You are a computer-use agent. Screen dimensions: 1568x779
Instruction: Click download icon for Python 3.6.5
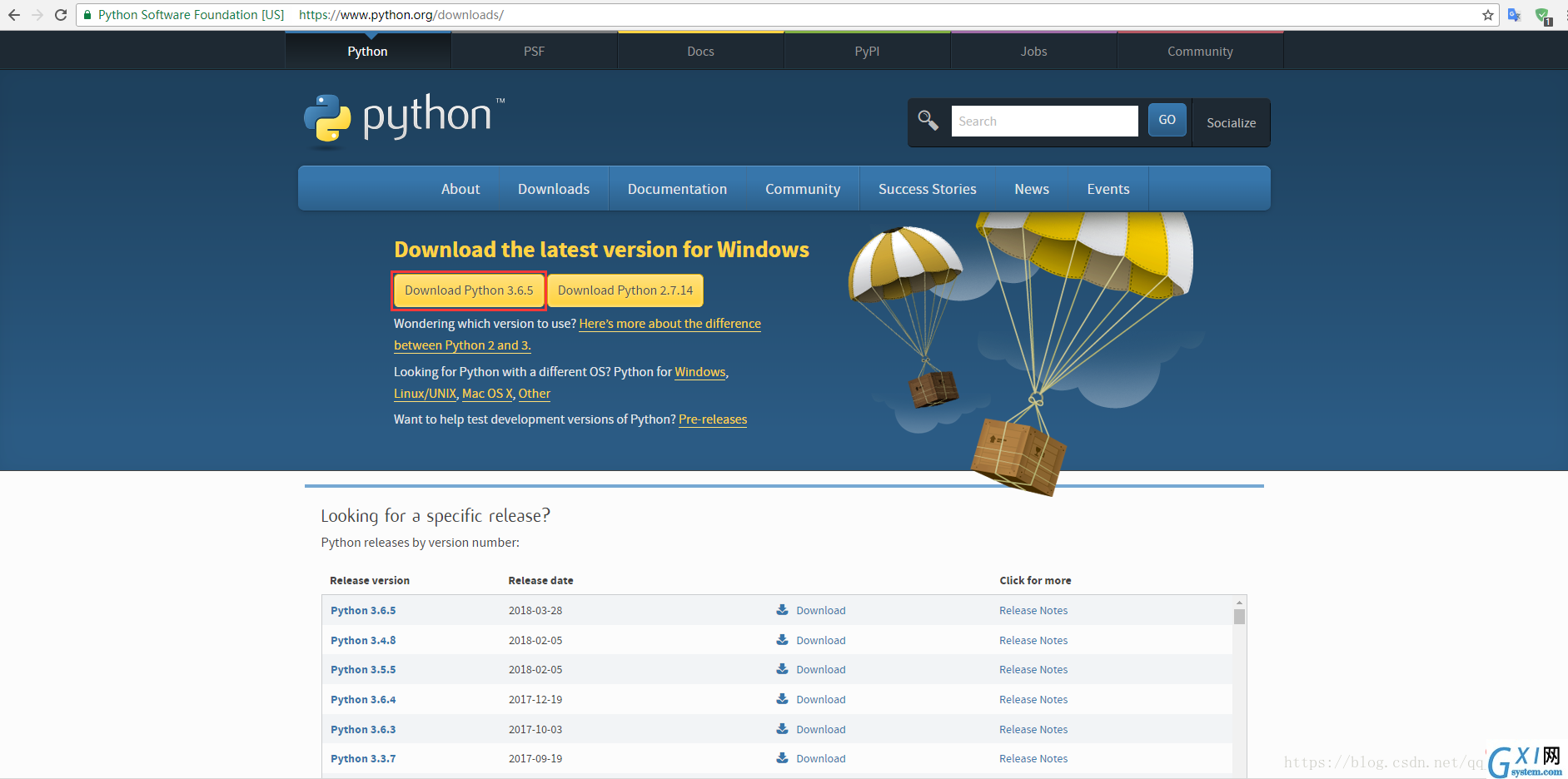(782, 609)
